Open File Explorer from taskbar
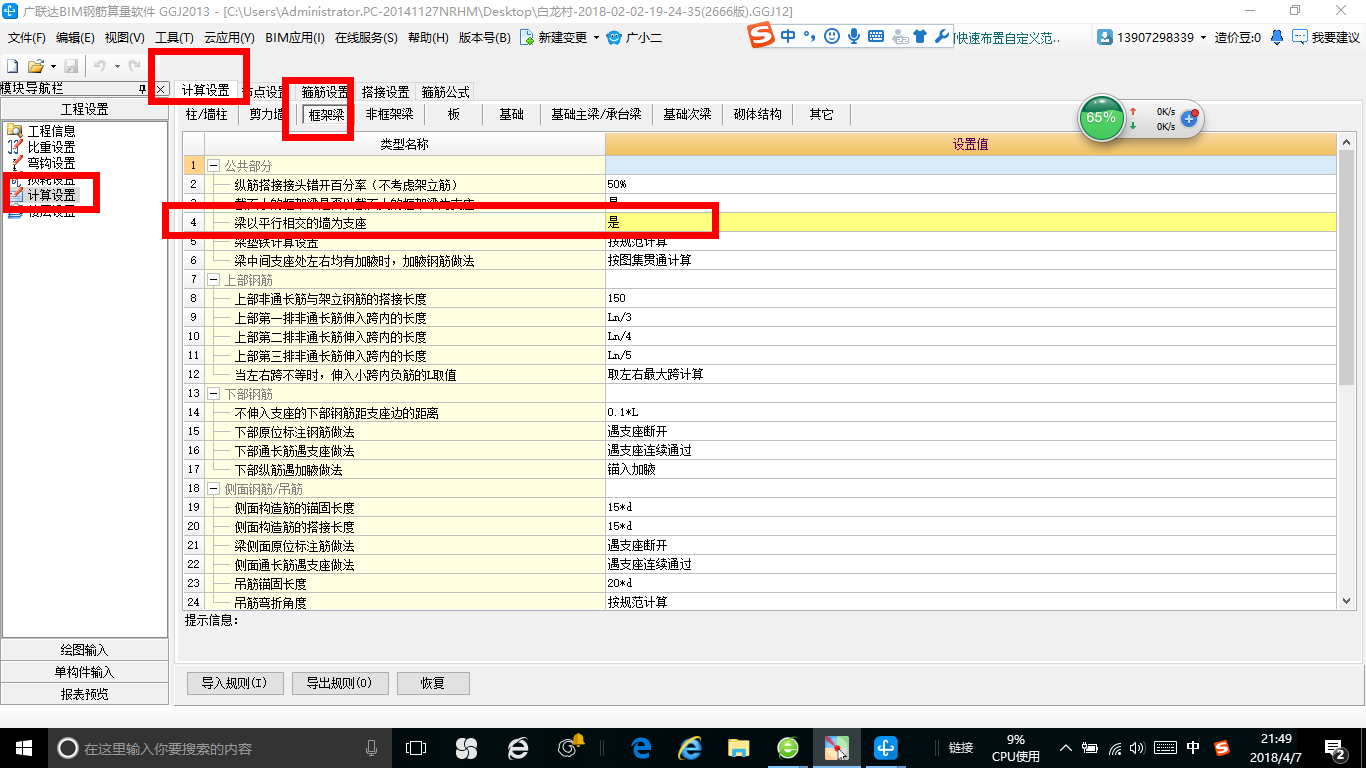Screen dimensions: 1366x768 (x=739, y=747)
